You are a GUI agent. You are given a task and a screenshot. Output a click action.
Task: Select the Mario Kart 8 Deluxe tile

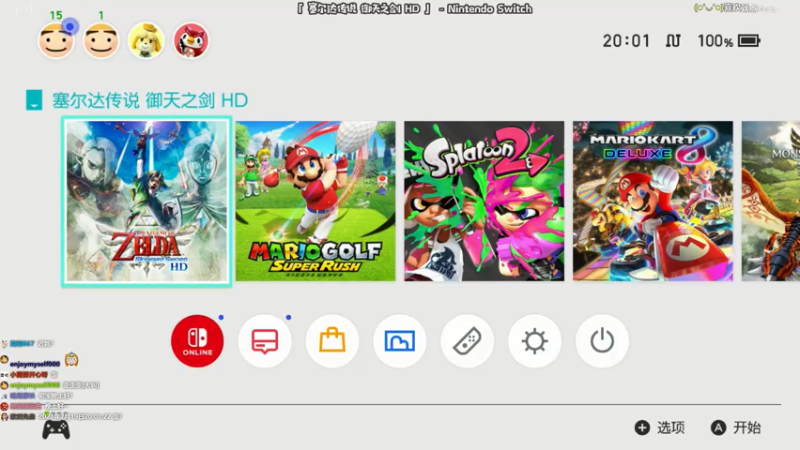click(x=653, y=201)
